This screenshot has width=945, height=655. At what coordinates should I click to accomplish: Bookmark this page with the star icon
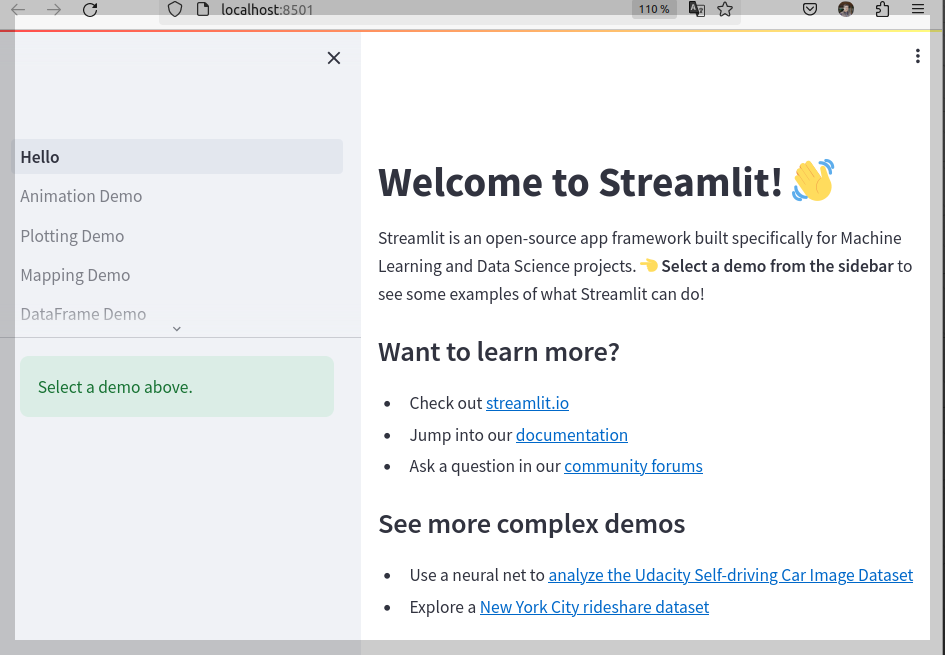[725, 9]
